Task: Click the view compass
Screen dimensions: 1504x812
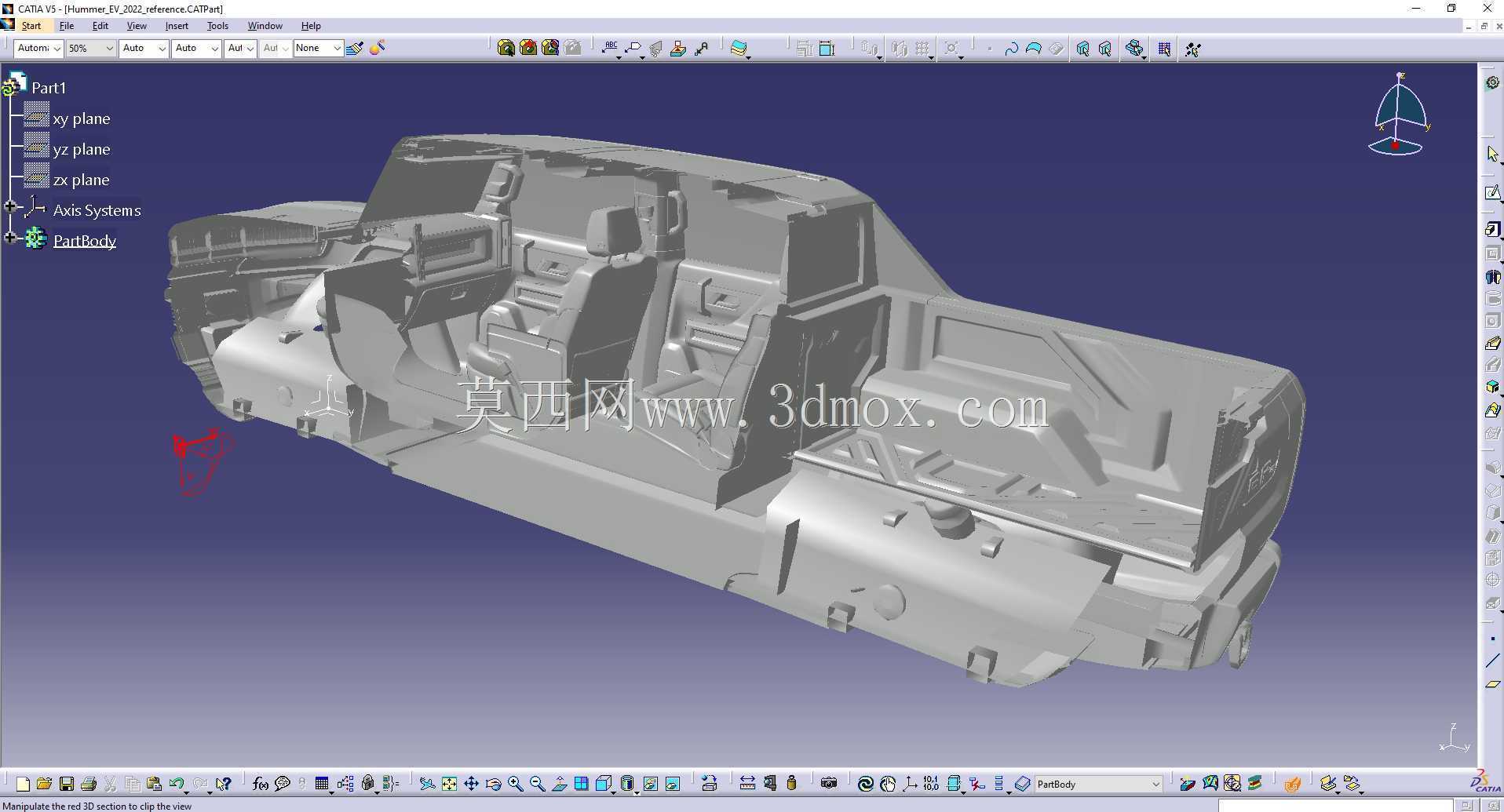Action: (x=1400, y=115)
